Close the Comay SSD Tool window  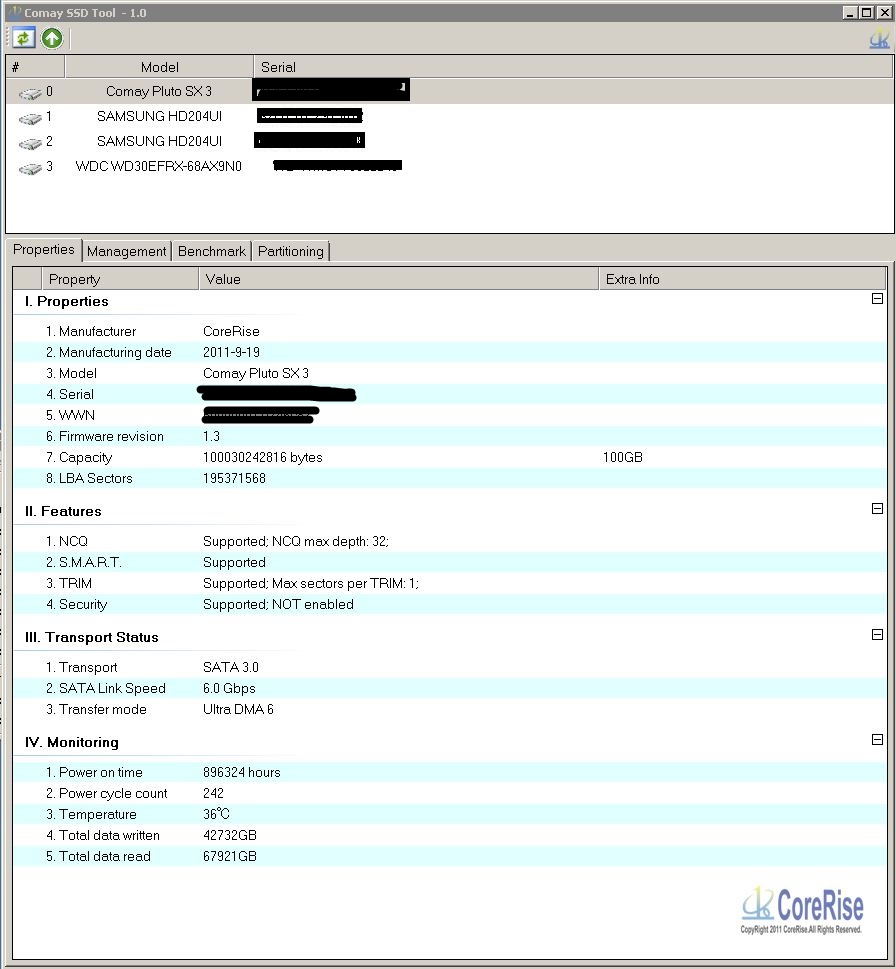tap(884, 12)
